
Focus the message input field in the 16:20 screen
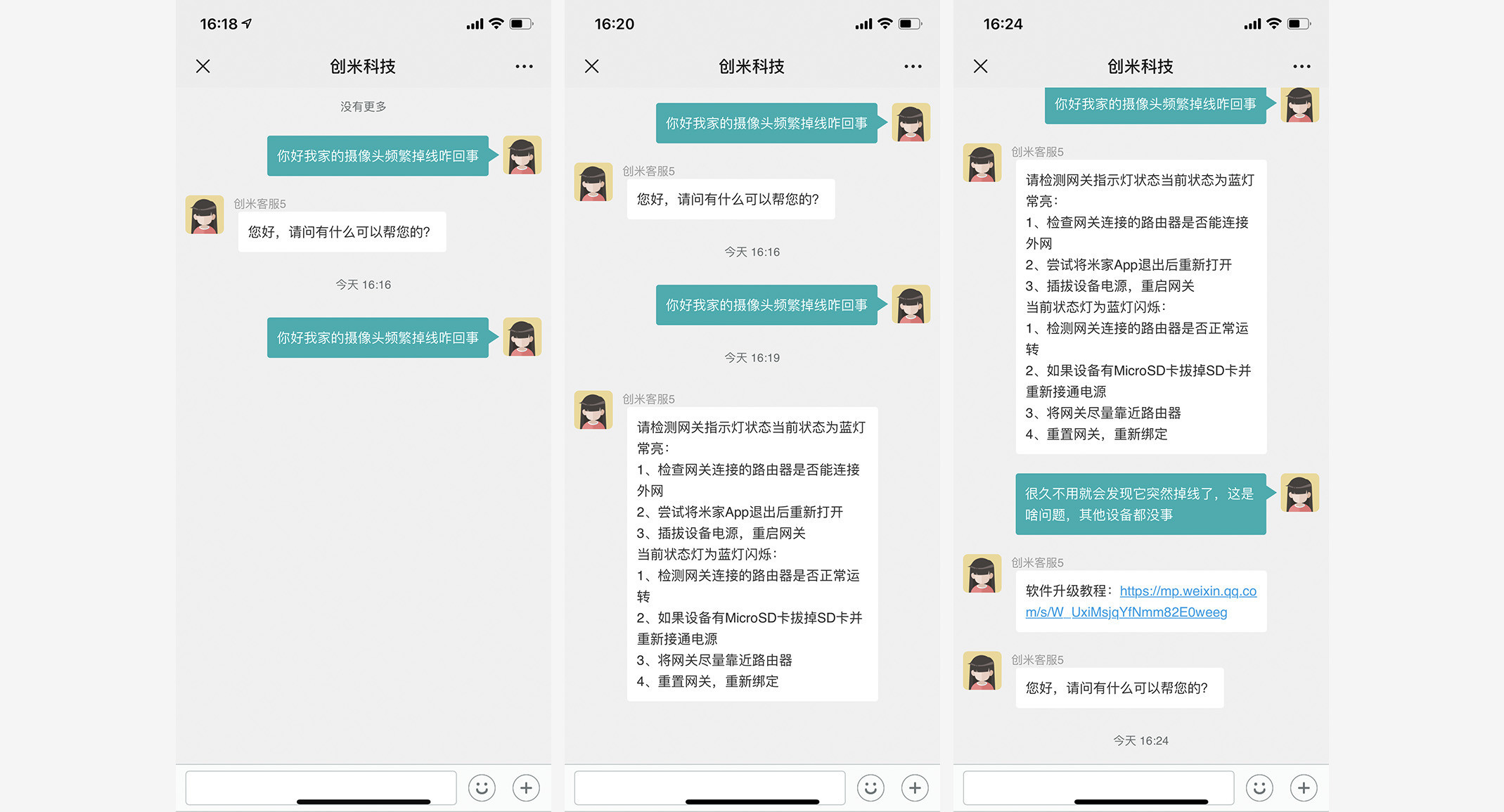click(709, 787)
